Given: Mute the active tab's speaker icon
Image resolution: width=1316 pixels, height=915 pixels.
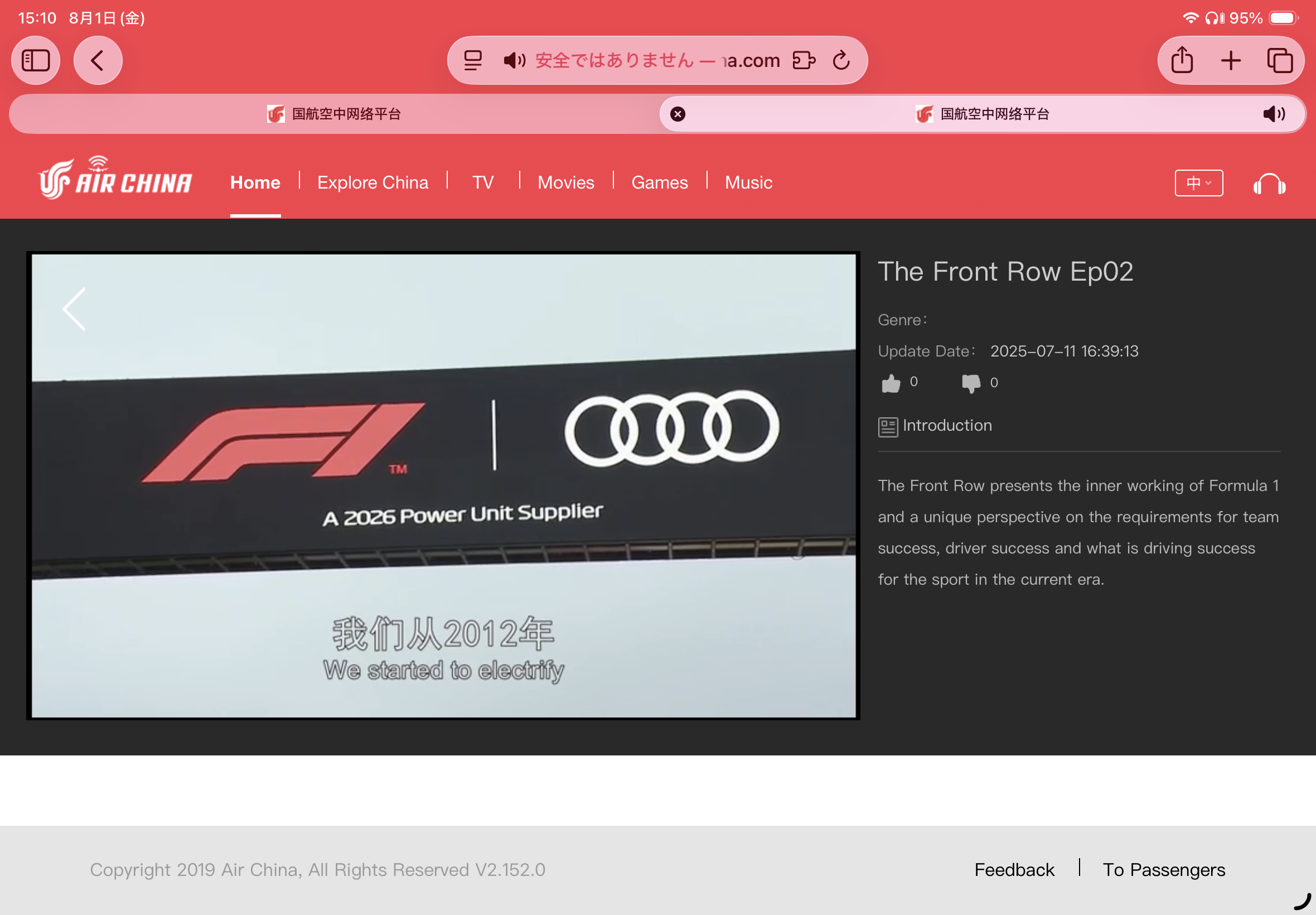Looking at the screenshot, I should (1274, 114).
